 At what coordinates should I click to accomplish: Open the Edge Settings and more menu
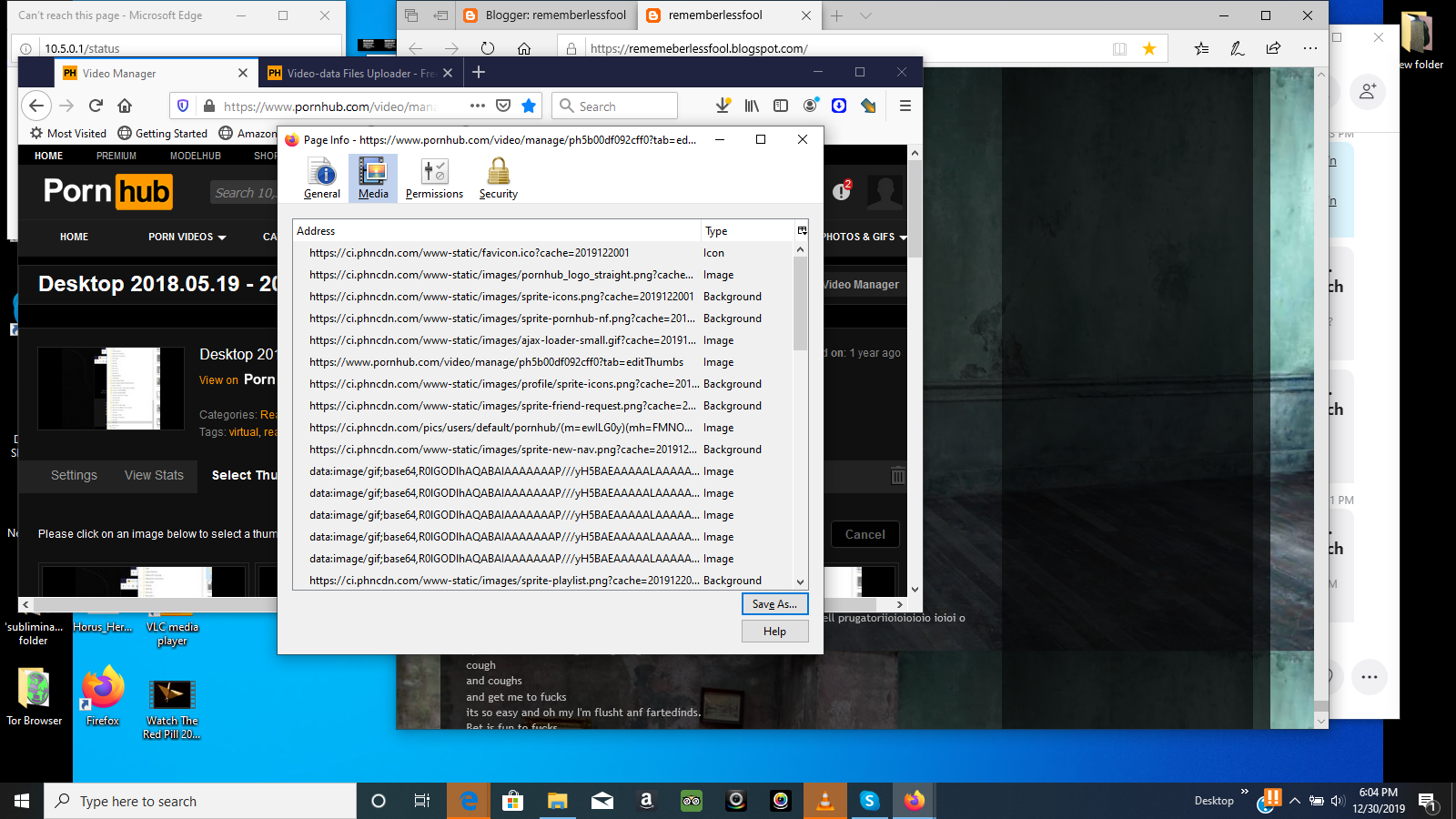tap(1309, 48)
